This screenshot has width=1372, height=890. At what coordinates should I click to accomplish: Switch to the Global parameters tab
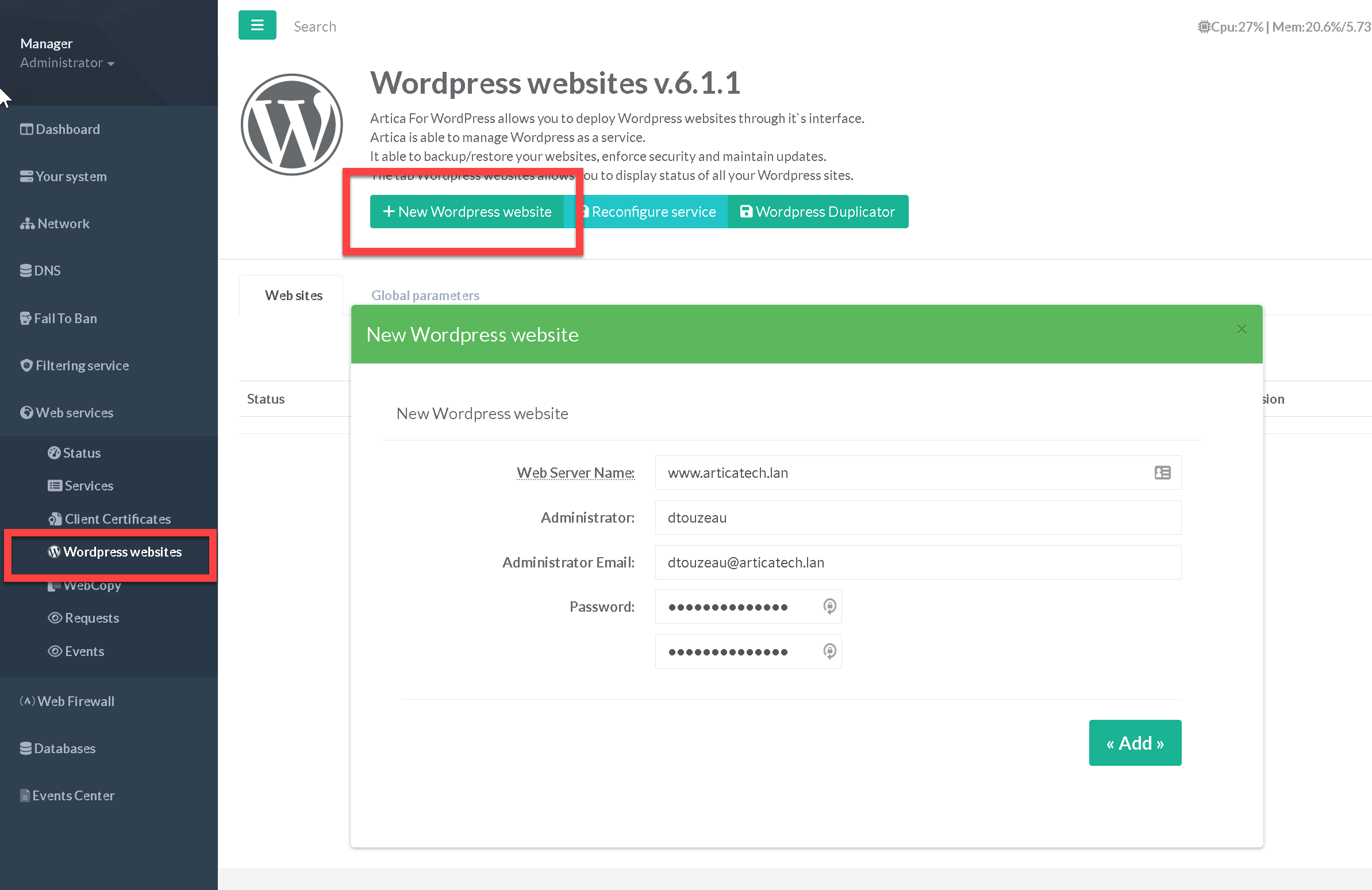[425, 296]
